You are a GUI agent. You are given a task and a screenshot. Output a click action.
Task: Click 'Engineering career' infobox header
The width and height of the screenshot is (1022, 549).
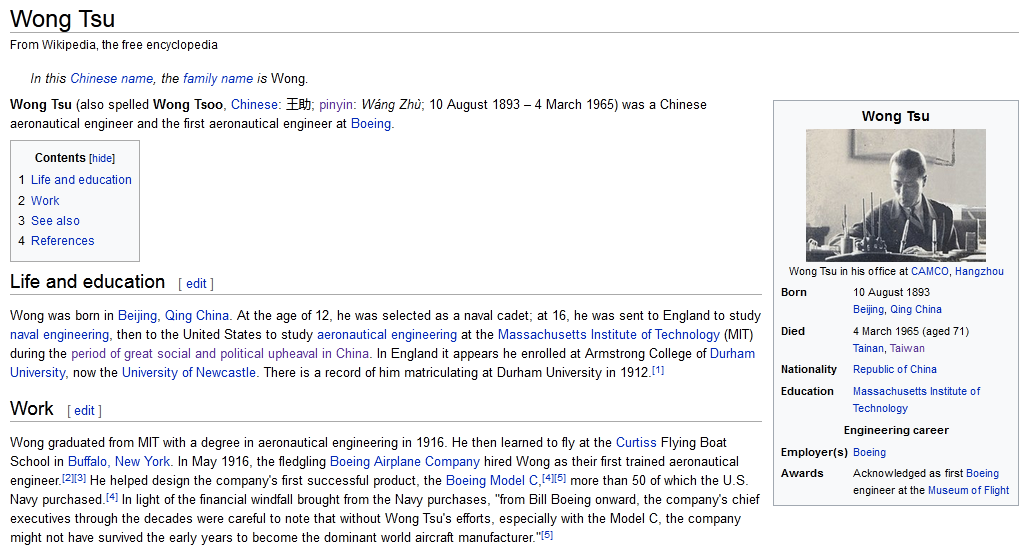(896, 430)
